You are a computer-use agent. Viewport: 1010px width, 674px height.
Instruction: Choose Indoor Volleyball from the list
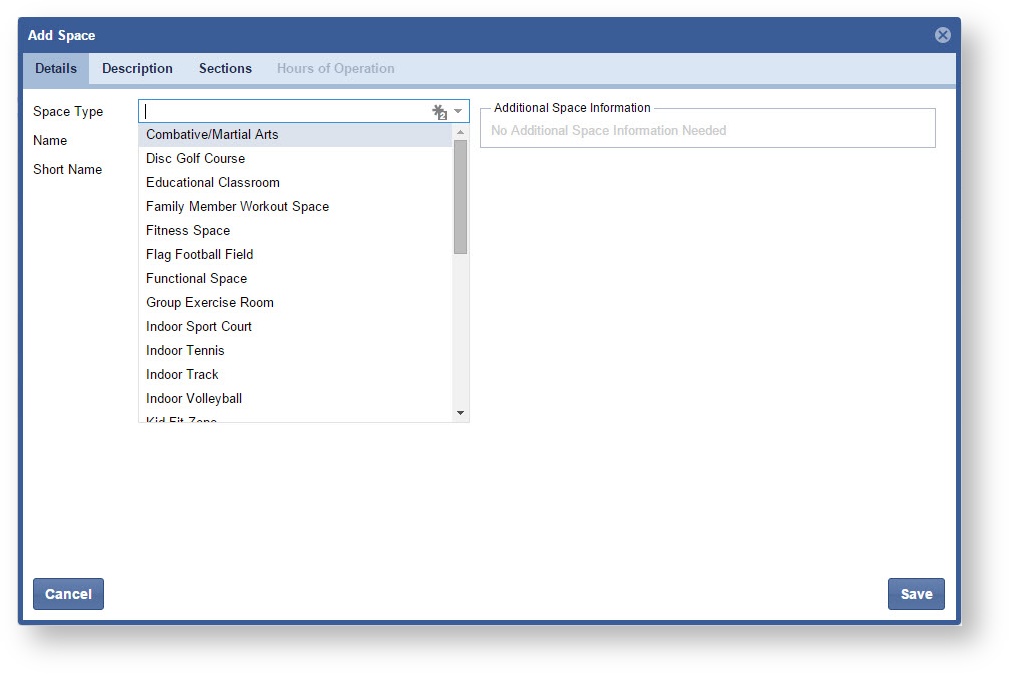pos(194,398)
